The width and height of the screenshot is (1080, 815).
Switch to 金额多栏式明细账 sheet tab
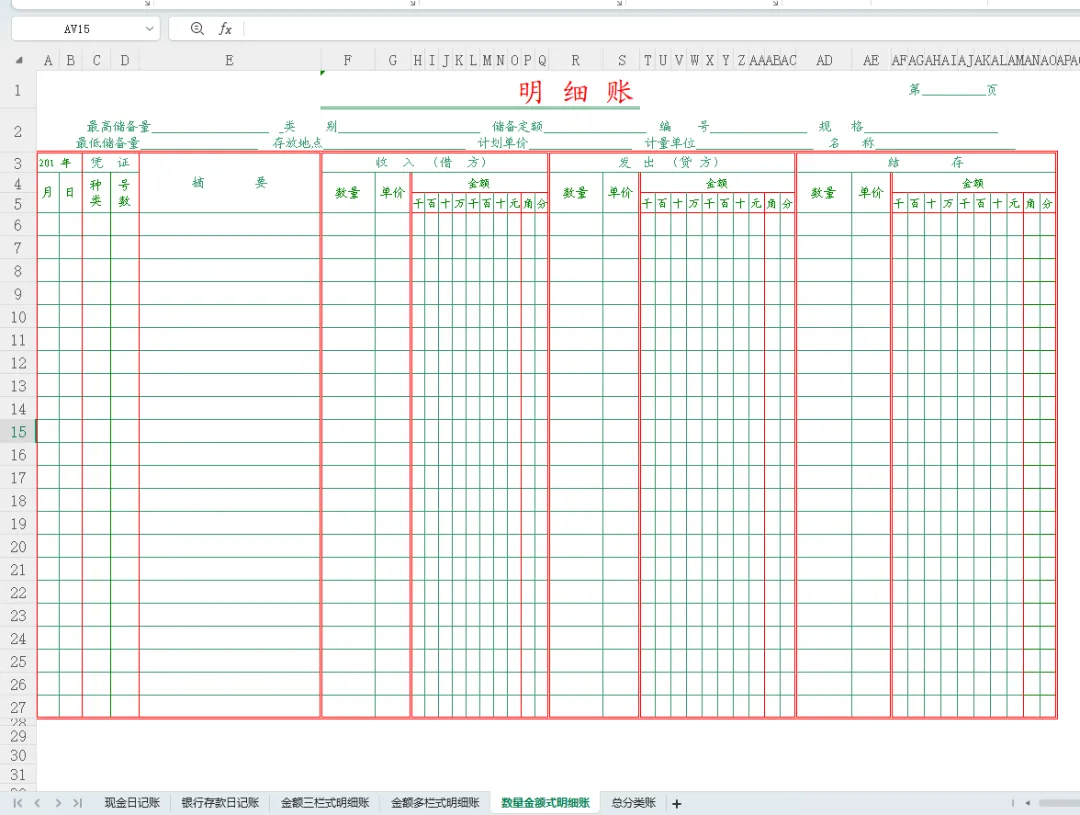point(435,803)
